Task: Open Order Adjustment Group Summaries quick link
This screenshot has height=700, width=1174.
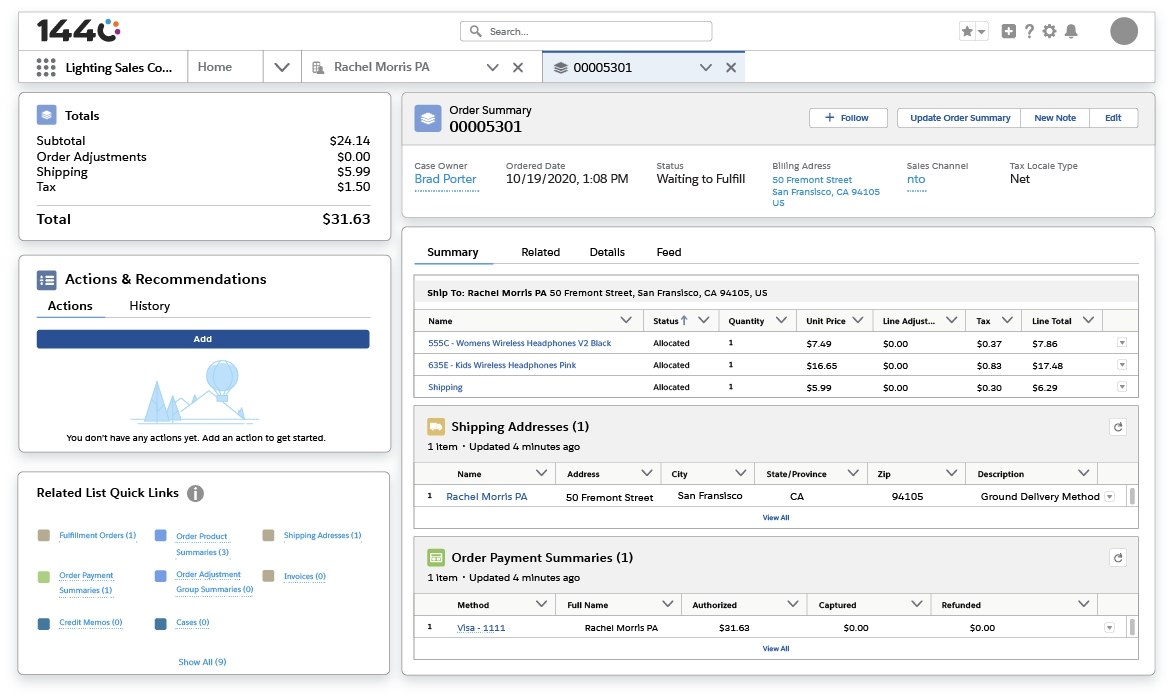Action: pyautogui.click(x=215, y=582)
